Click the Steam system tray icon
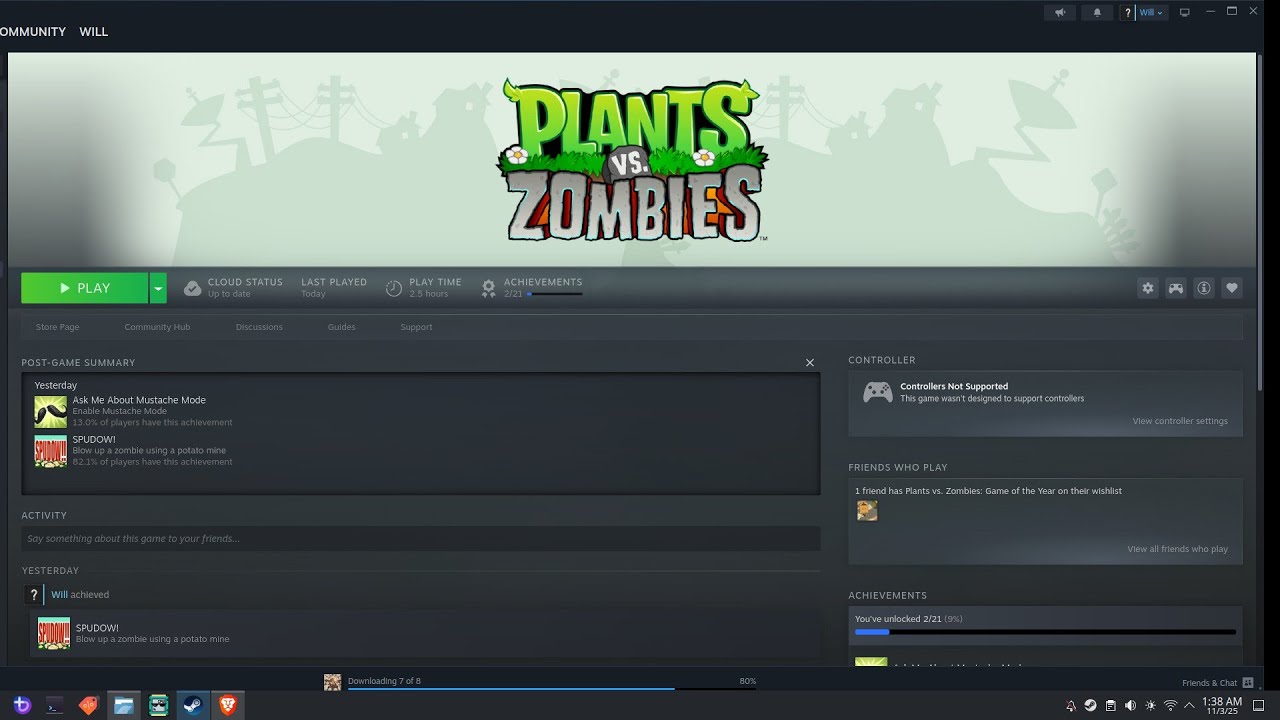1280x720 pixels. pos(1090,705)
